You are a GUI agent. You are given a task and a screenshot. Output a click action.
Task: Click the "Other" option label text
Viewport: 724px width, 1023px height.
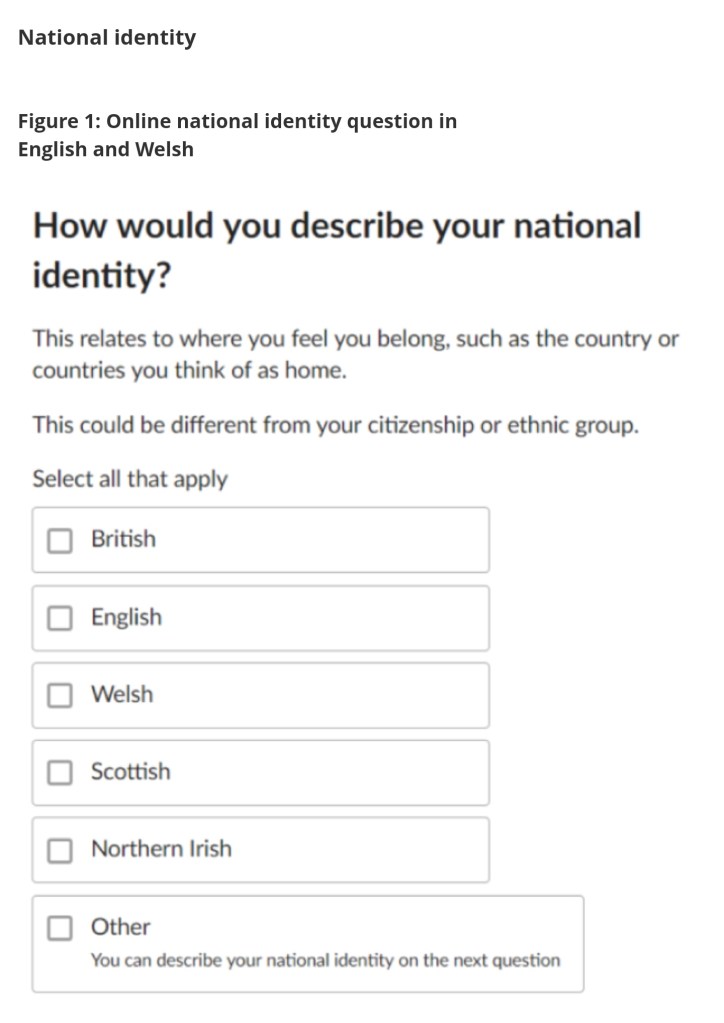(121, 927)
